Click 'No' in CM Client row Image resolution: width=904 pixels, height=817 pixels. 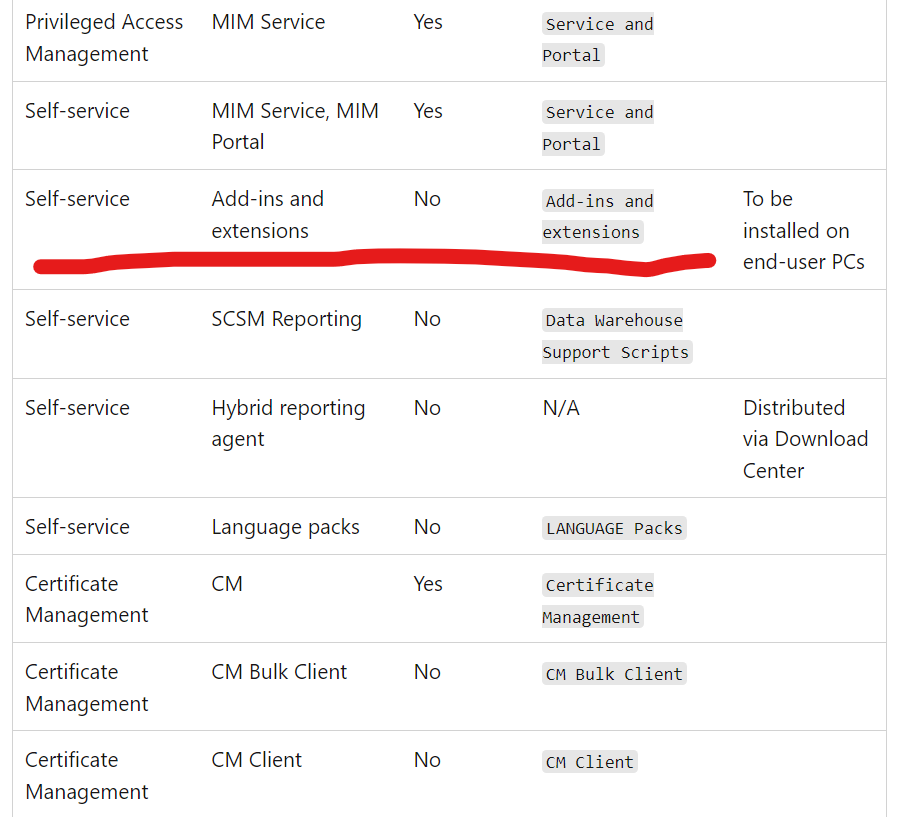click(427, 760)
